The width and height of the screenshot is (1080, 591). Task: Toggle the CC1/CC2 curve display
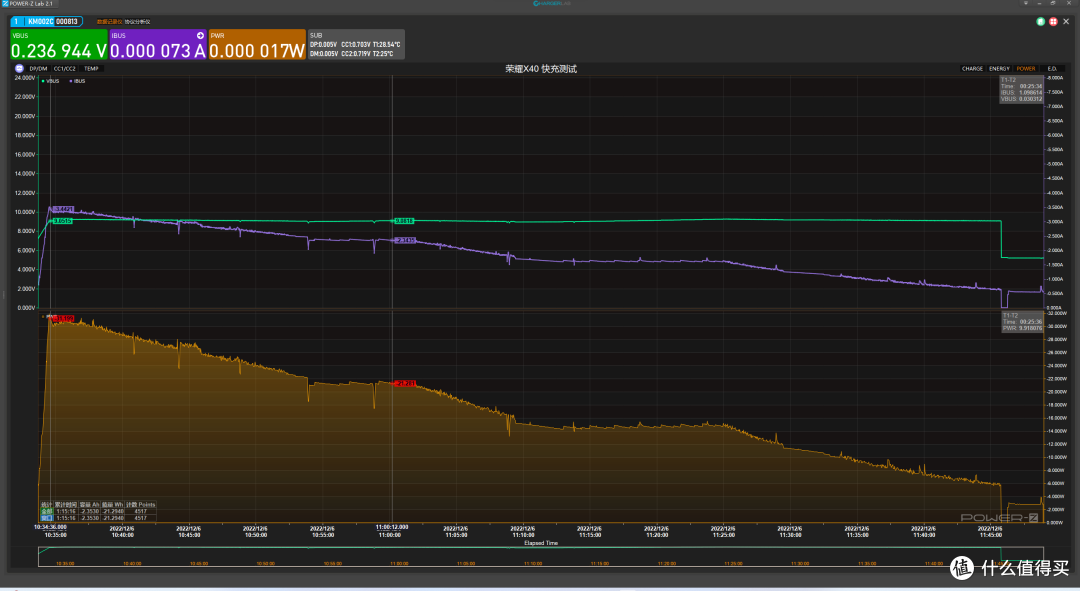(65, 69)
